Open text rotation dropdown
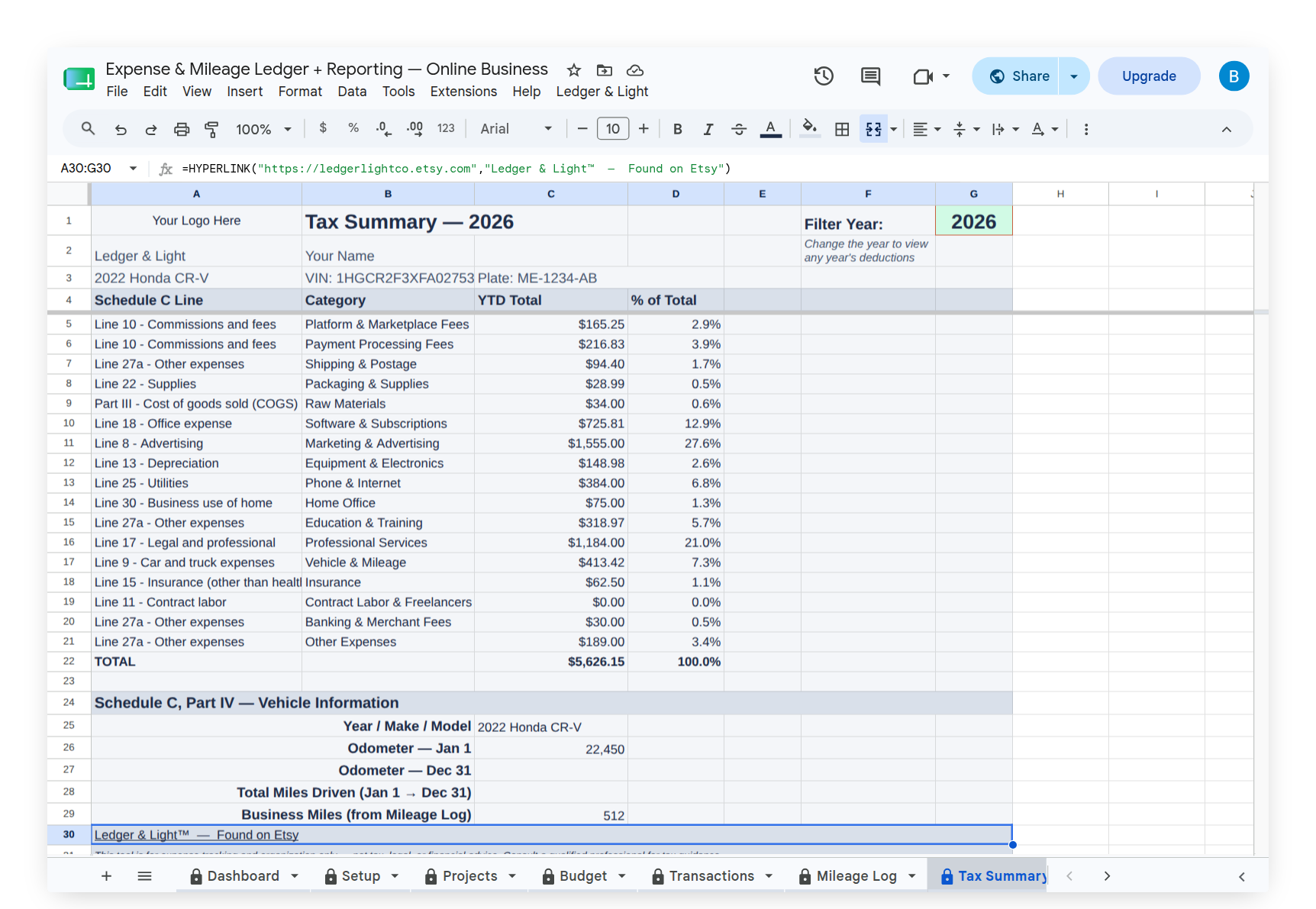The width and height of the screenshot is (1316, 909). point(1045,129)
